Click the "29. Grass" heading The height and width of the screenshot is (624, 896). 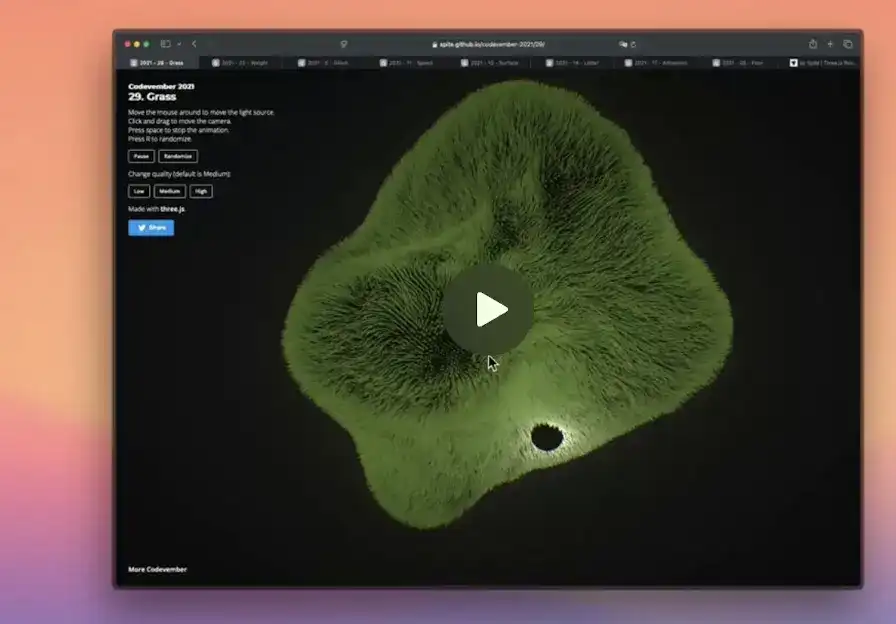pyautogui.click(x=152, y=97)
